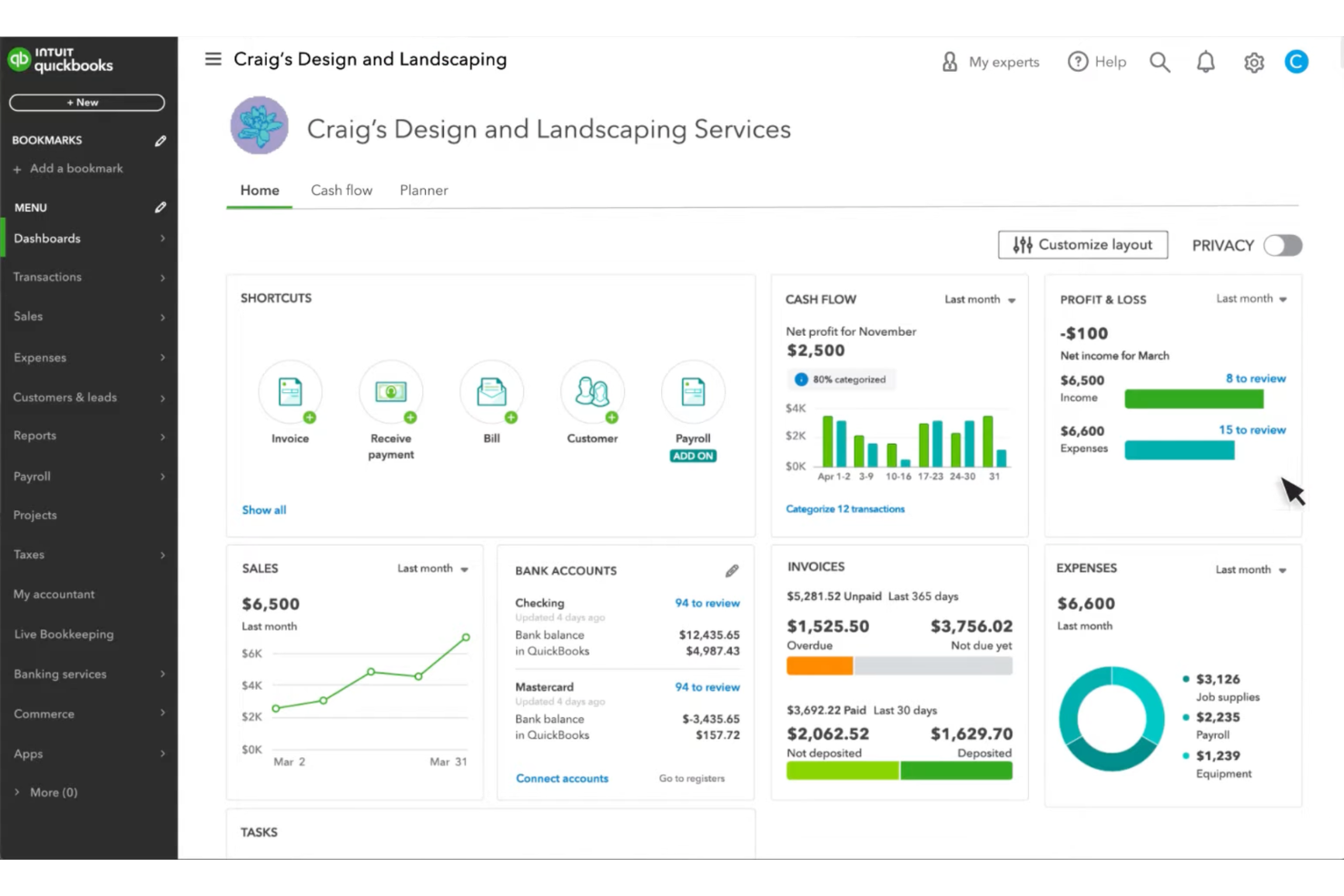Open QuickBooks settings gear
Screen dimensions: 1344x896
pos(1253,62)
